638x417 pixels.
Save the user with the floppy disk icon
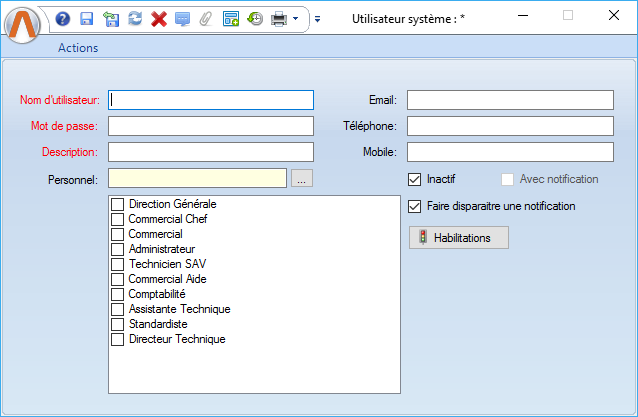(x=86, y=18)
